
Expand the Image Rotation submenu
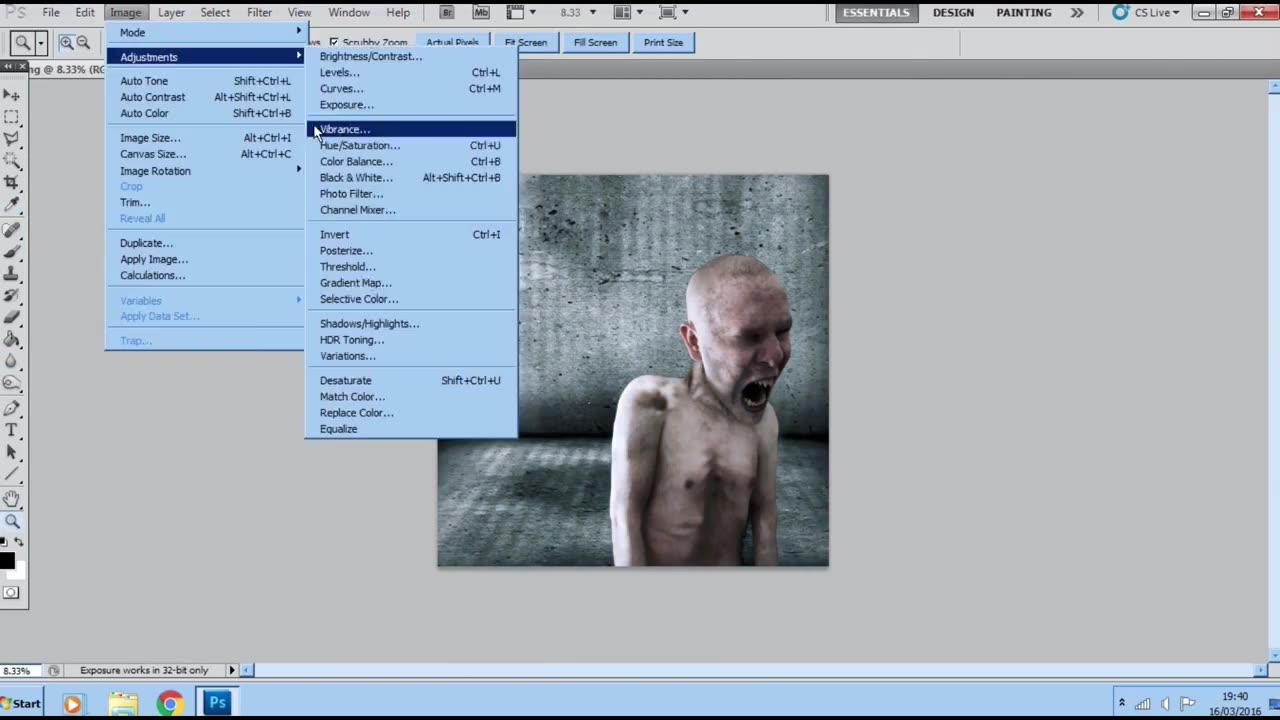pyautogui.click(x=206, y=171)
